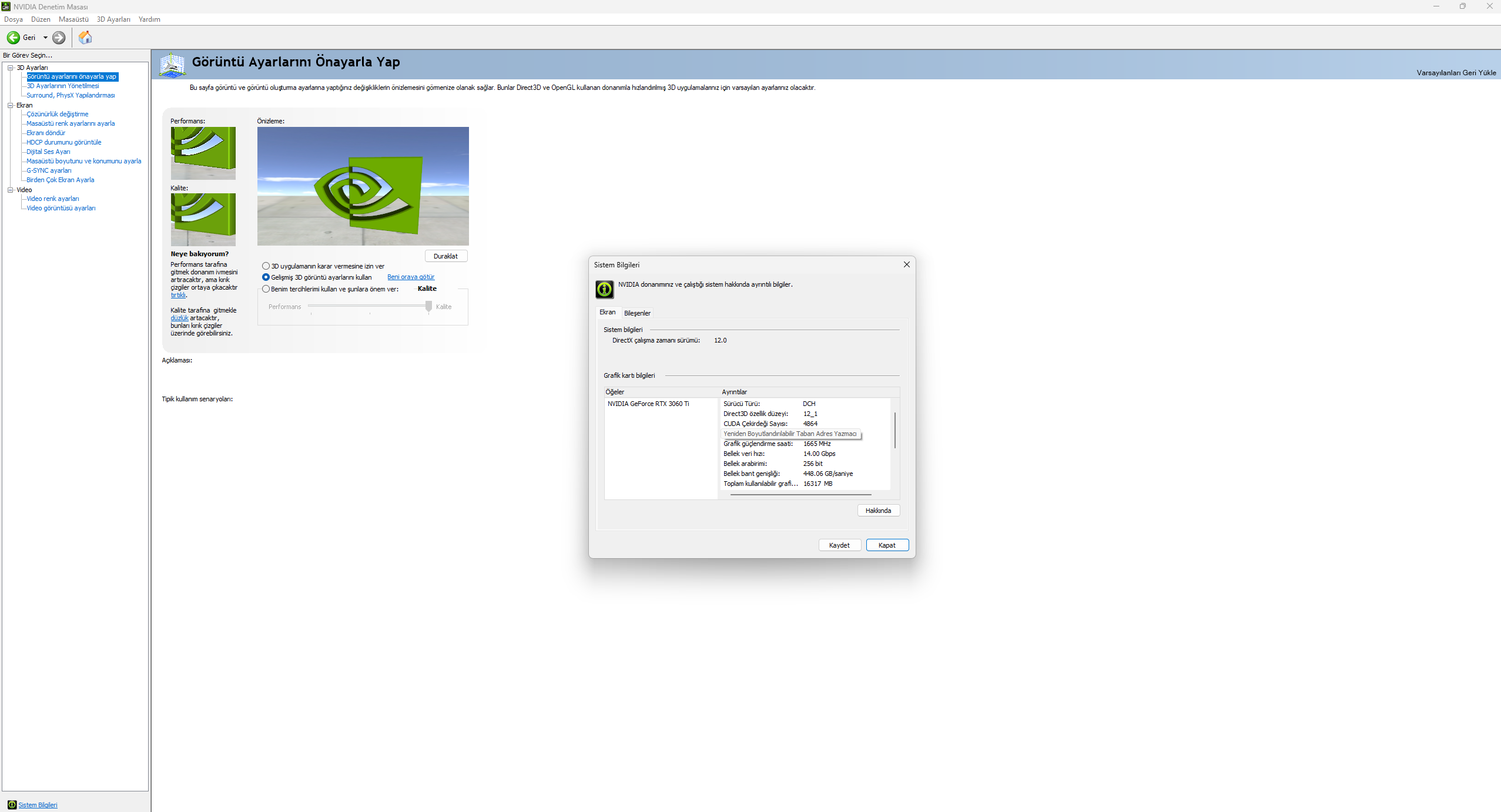Screen dimensions: 1501x812
Task: Click the 'Sürücü Türü' detail row
Action: (805, 404)
